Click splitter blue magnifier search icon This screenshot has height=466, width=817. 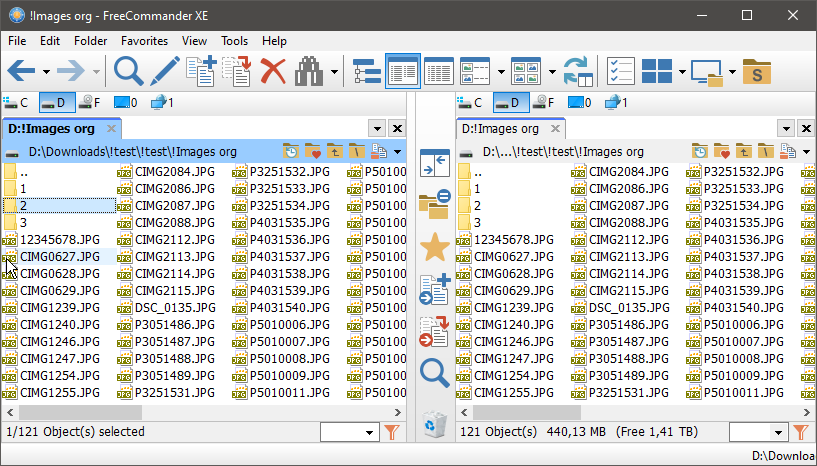[435, 373]
